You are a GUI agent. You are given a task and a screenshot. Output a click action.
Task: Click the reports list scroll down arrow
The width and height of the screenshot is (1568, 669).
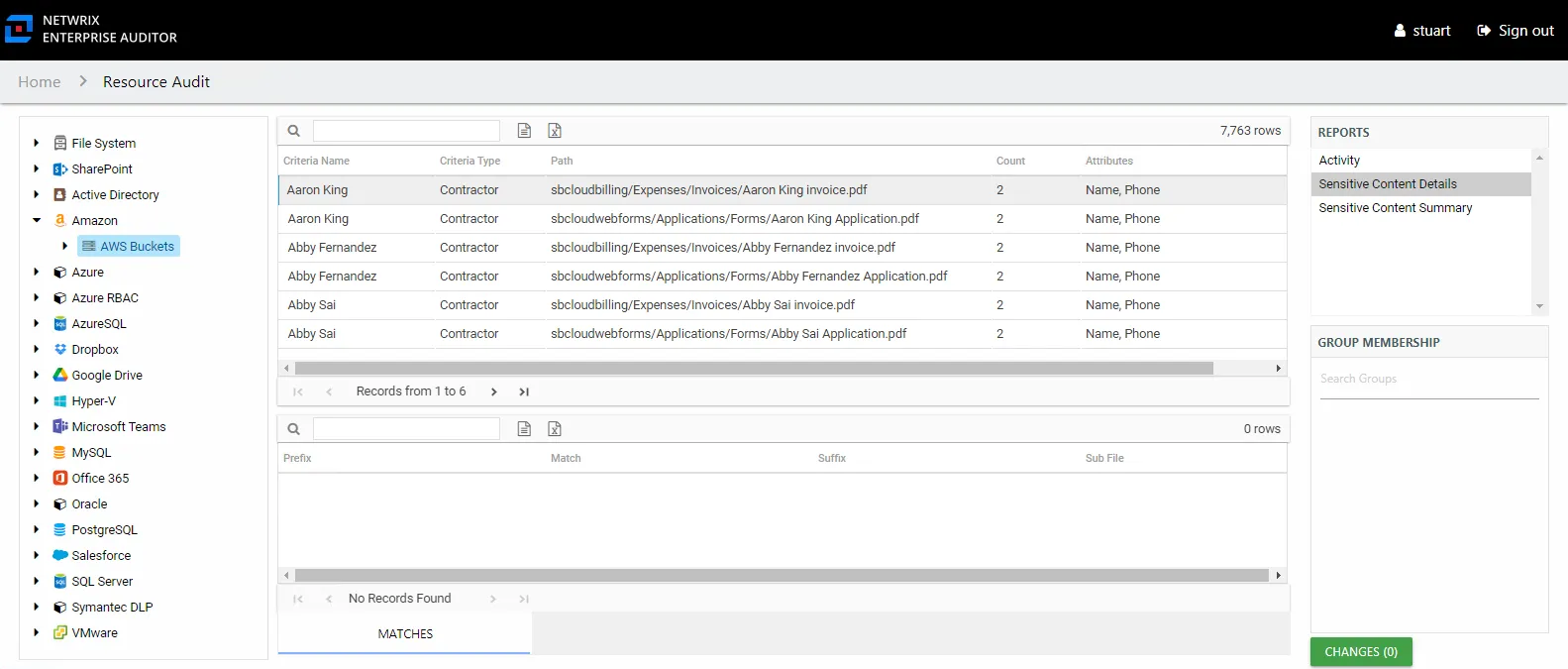(x=1539, y=307)
